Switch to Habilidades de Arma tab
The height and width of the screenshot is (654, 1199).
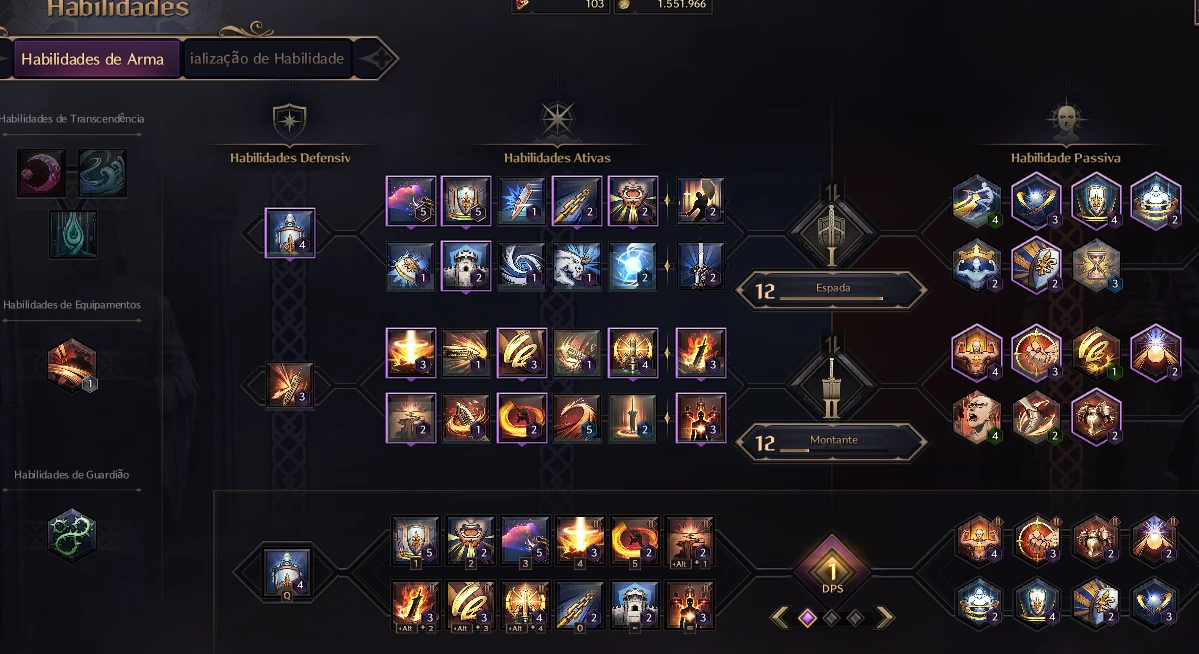click(x=95, y=59)
